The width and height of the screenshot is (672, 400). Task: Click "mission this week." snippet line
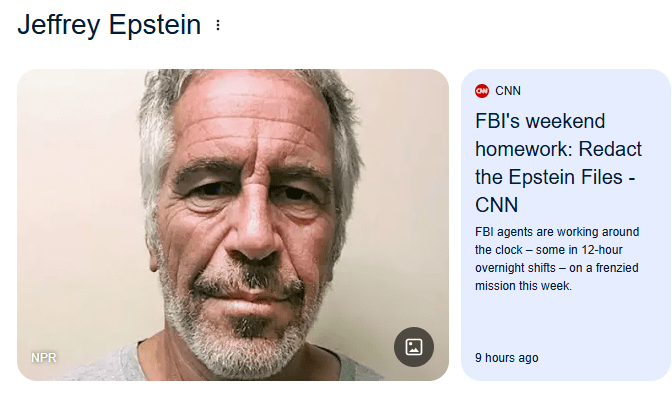[x=523, y=285]
